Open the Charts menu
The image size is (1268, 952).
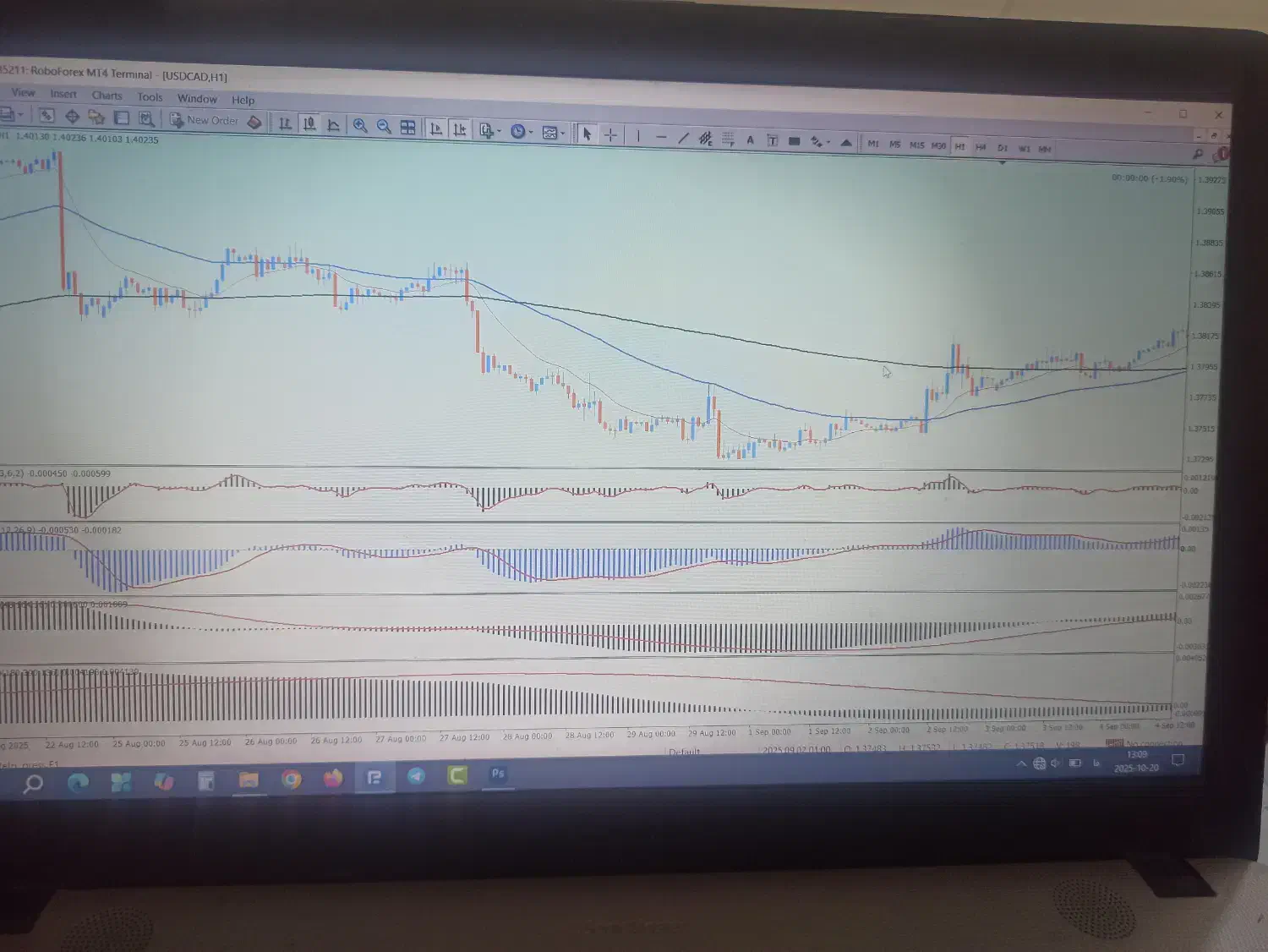click(x=107, y=96)
